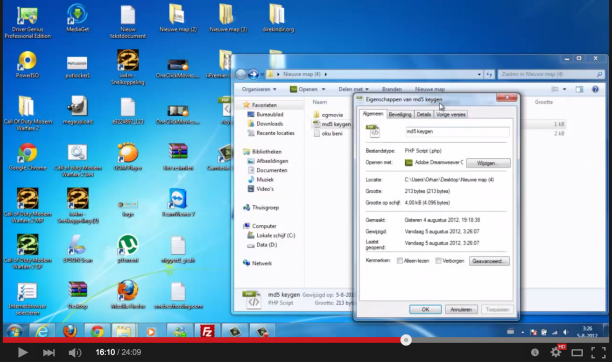Open the EPSON Scan desktop shortcut
The height and width of the screenshot is (362, 612).
[x=77, y=249]
